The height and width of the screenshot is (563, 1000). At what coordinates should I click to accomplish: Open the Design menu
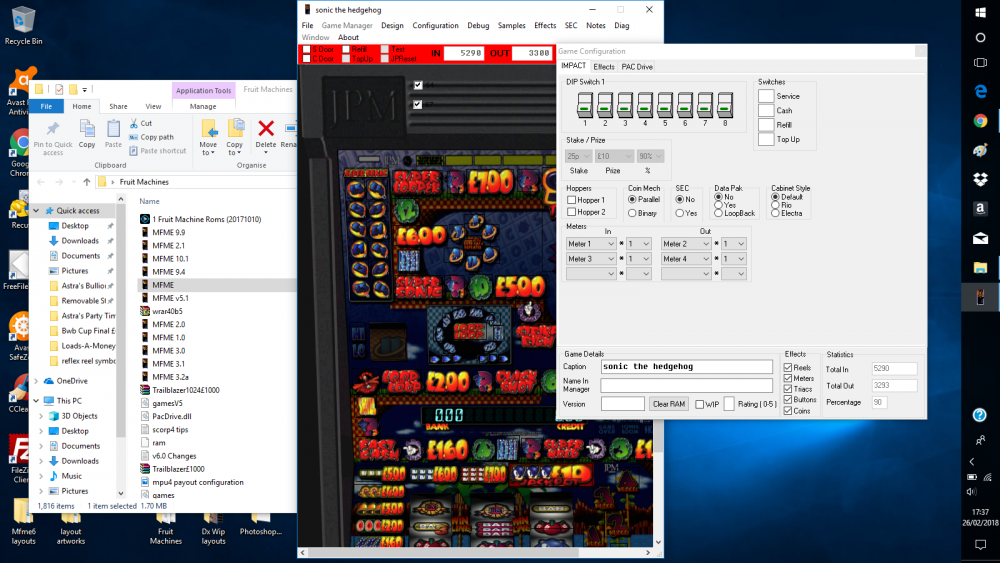(392, 26)
